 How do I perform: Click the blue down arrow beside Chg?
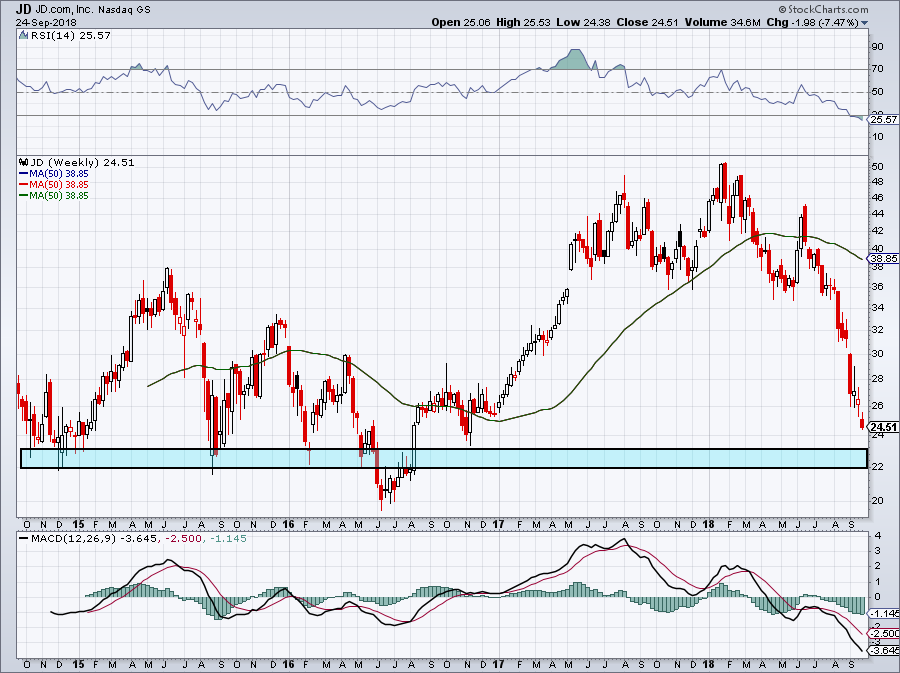pos(864,23)
